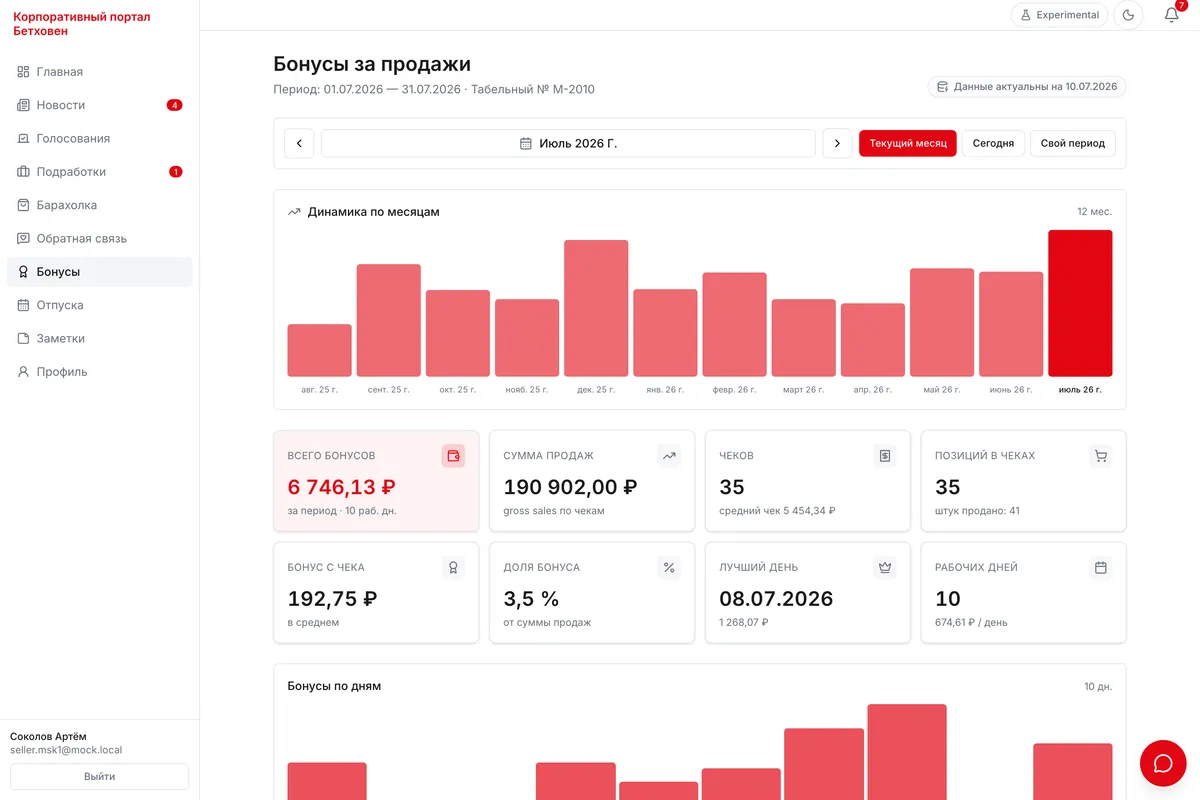Open the notifications bell icon
Screen dimensions: 1200x800
1172,15
